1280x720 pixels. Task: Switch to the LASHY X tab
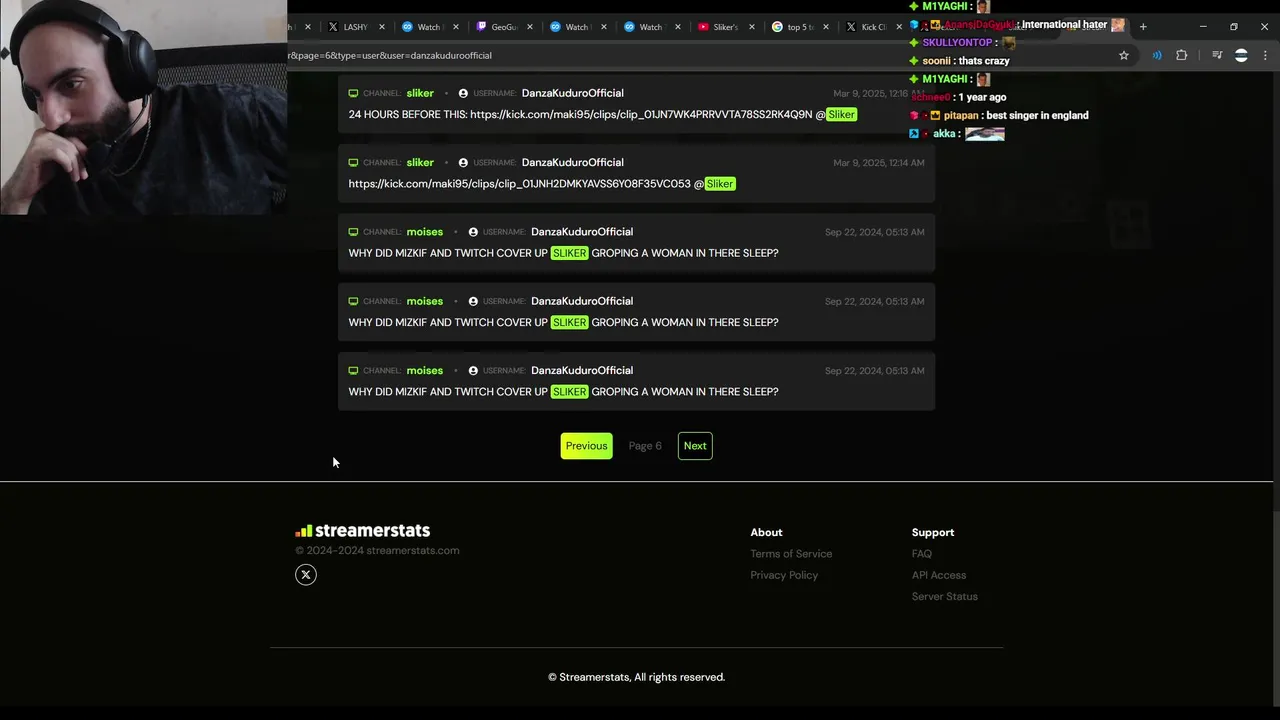click(356, 27)
